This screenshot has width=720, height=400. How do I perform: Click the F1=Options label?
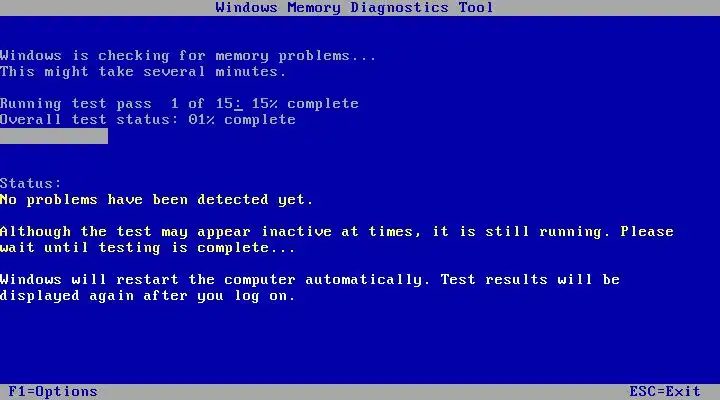53,392
